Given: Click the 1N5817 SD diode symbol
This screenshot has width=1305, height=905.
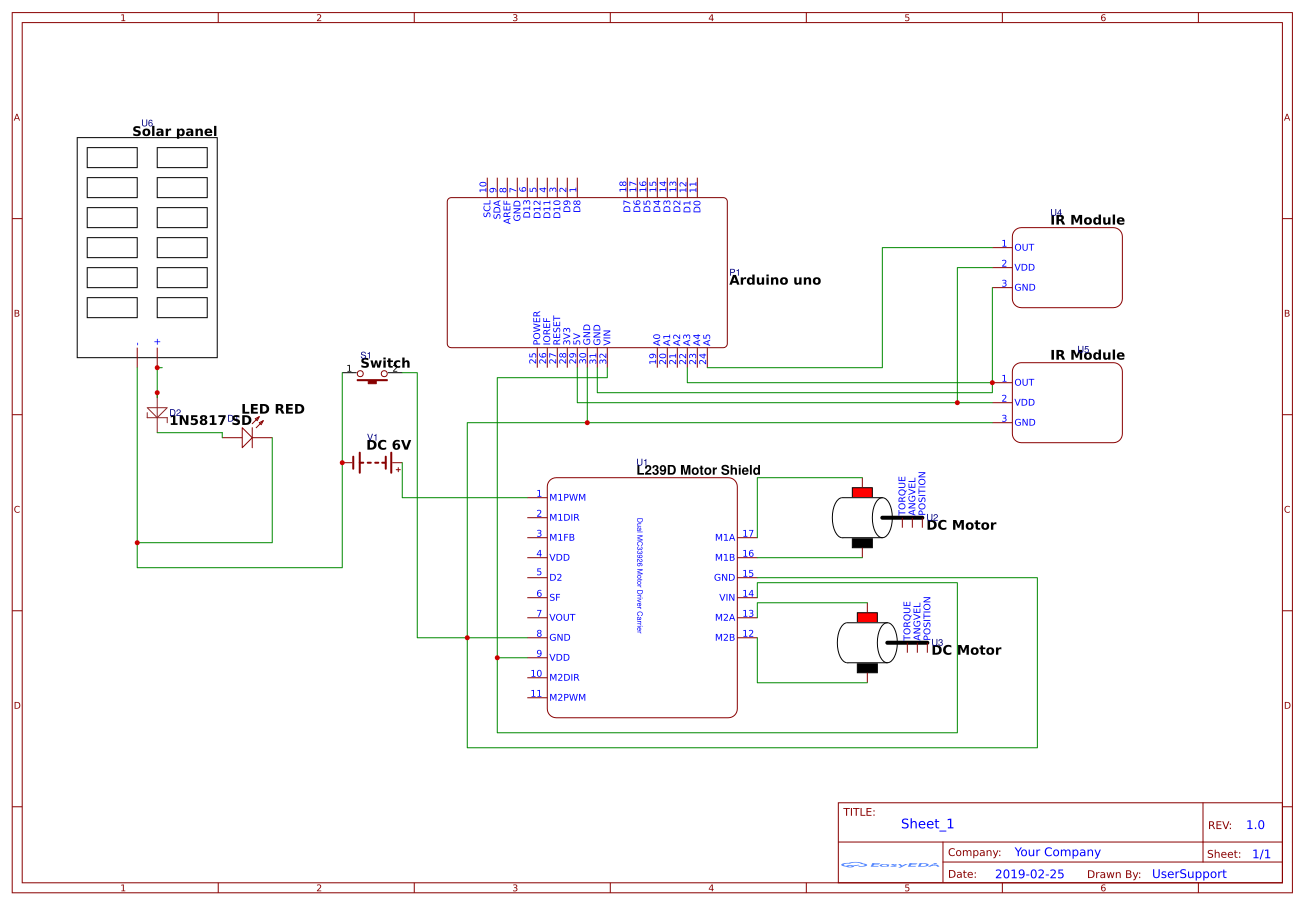Looking at the screenshot, I should tap(157, 413).
